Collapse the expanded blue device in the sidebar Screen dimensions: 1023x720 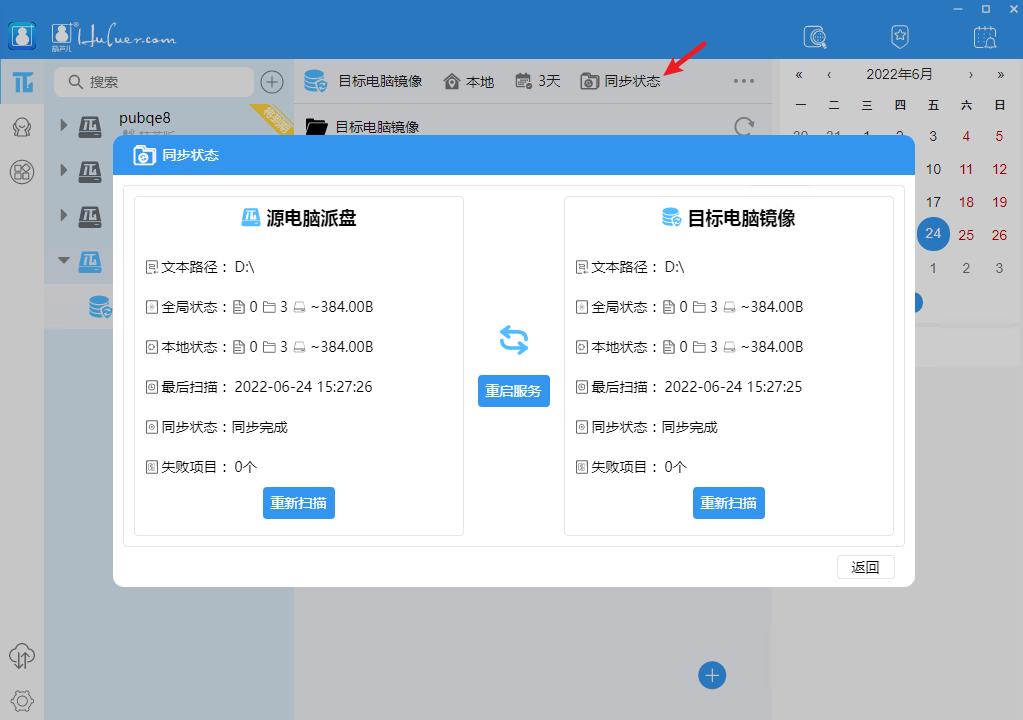63,260
